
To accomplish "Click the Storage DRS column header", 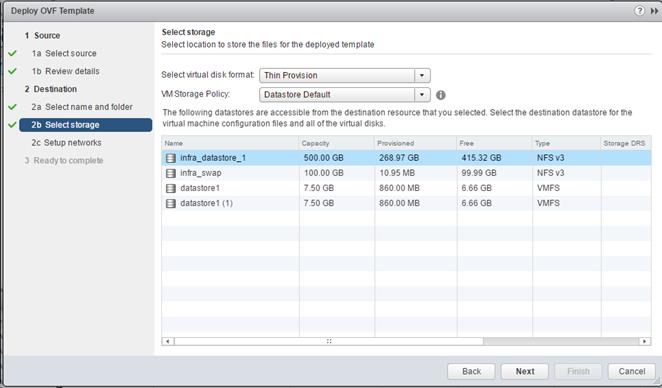I will coord(626,143).
